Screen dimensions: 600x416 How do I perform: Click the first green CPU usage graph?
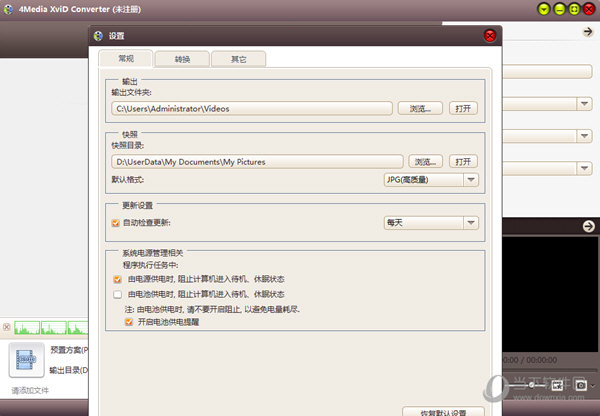point(27,328)
